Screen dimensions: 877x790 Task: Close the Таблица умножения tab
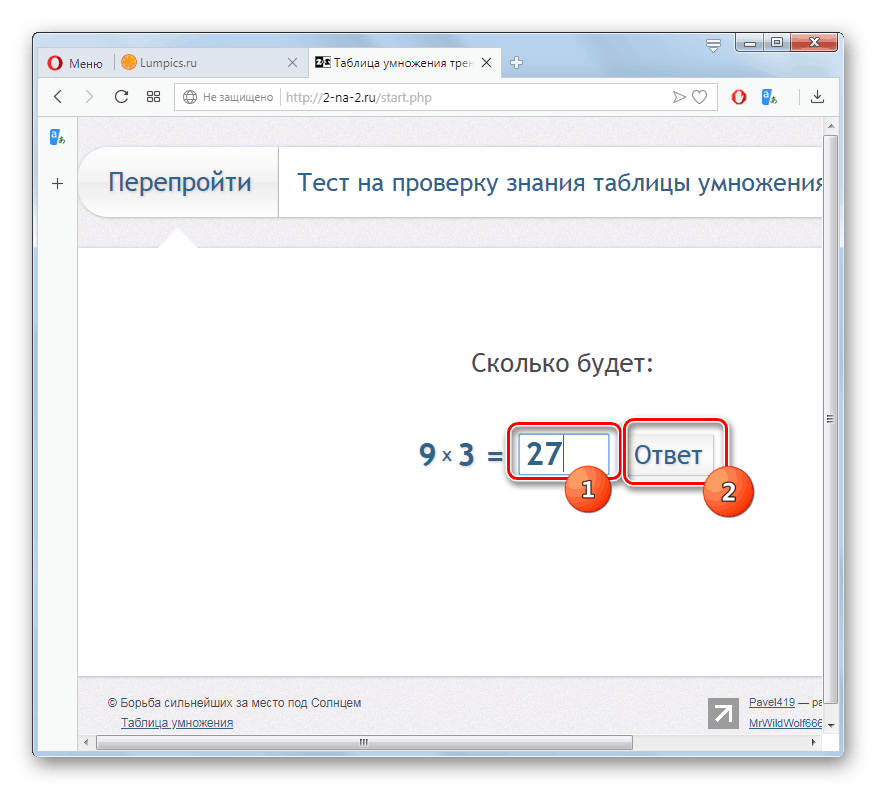click(x=487, y=63)
